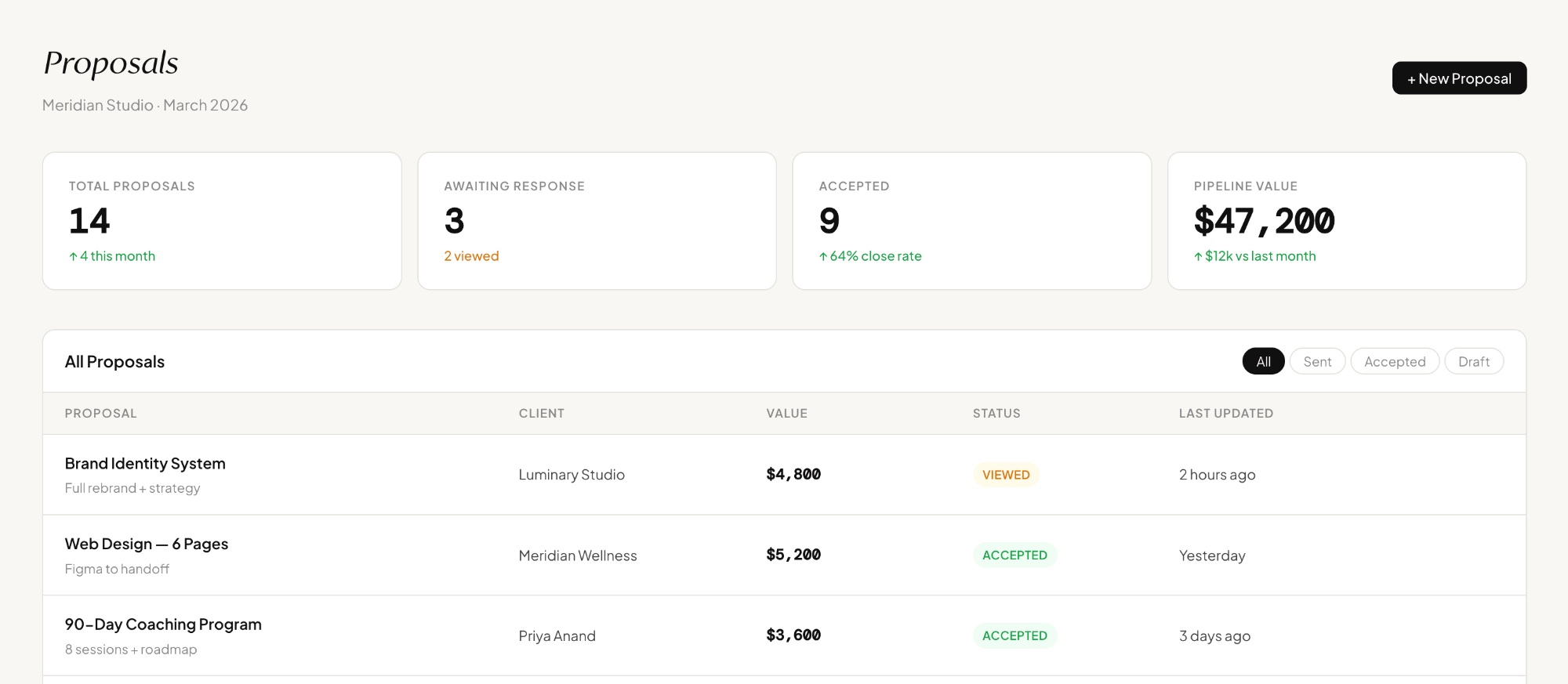This screenshot has height=684, width=1568.
Task: Click the $4,800 value cell
Action: click(793, 474)
